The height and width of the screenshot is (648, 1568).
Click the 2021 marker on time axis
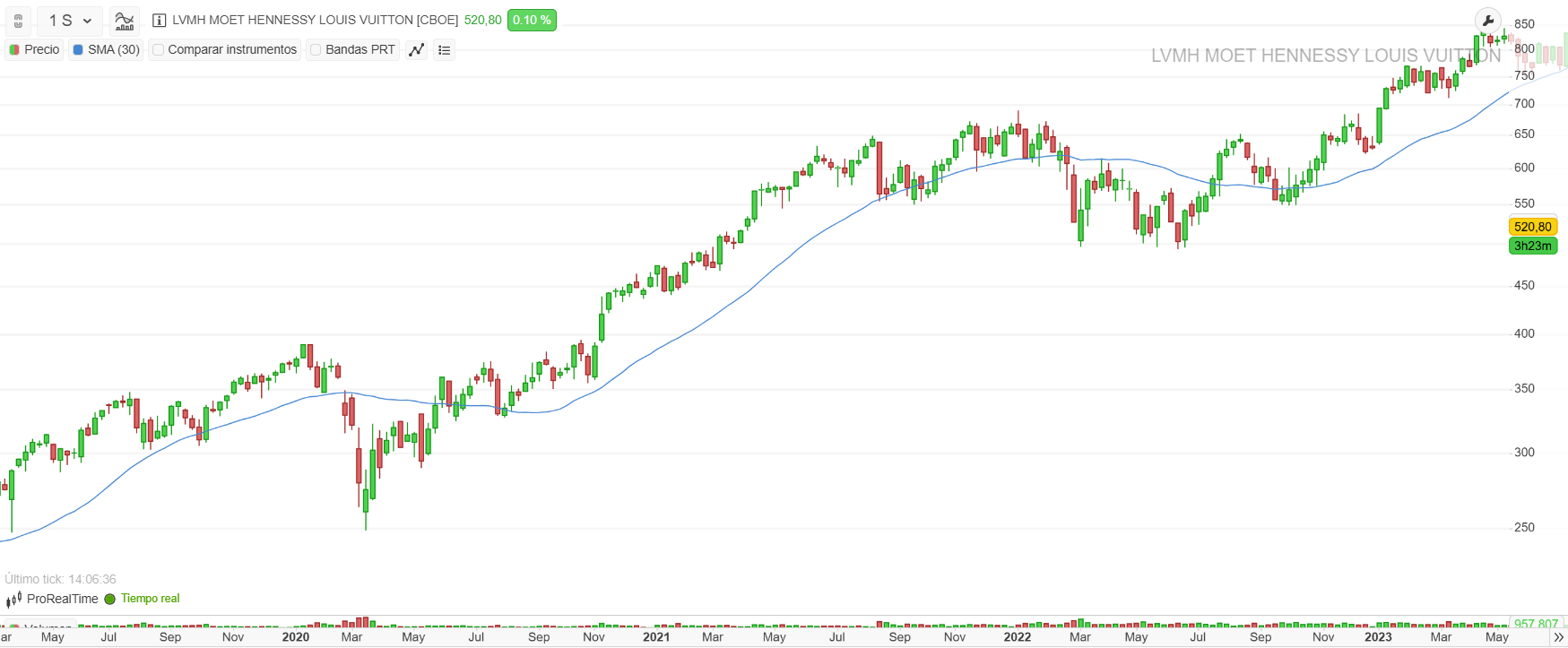click(656, 637)
